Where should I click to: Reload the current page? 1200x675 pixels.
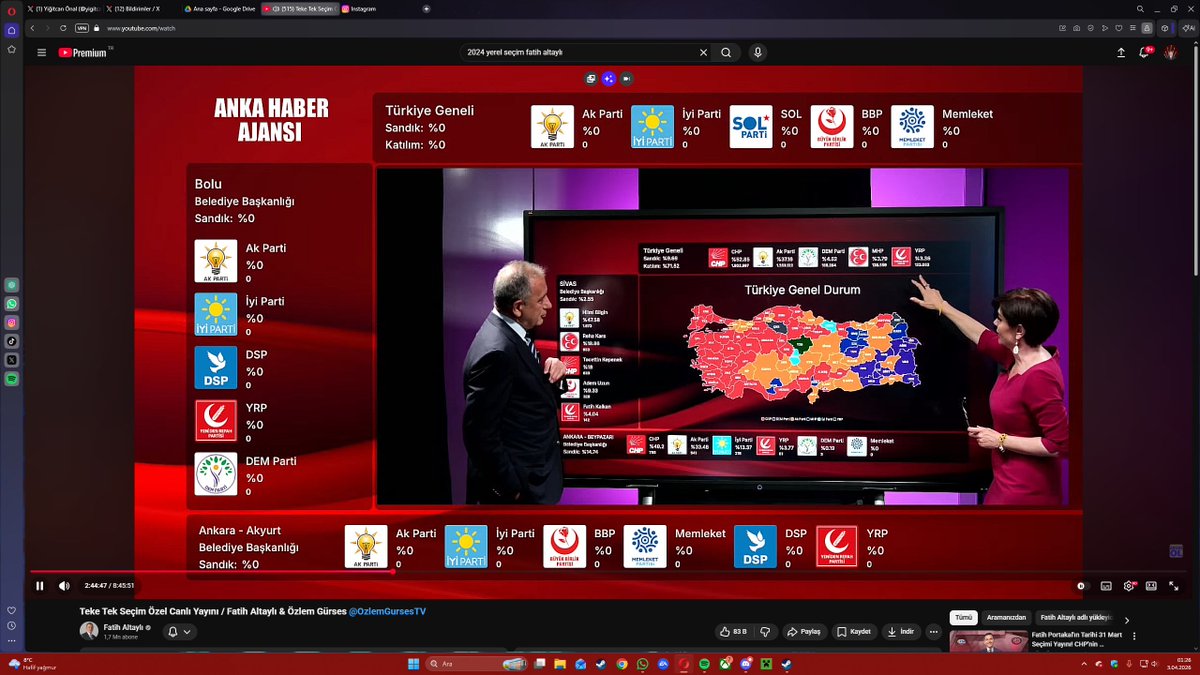point(65,30)
